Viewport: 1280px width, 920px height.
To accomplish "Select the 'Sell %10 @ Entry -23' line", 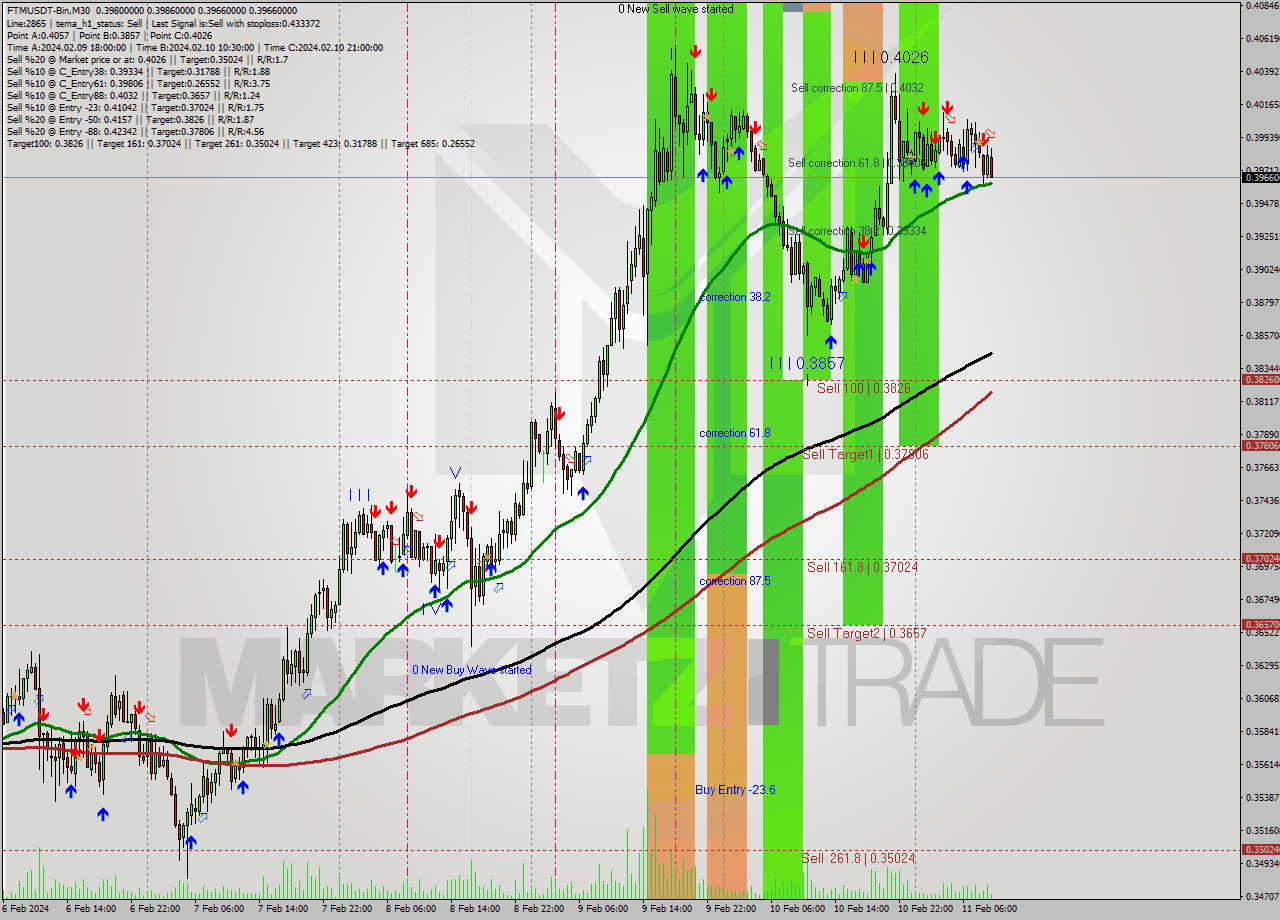I will pyautogui.click(x=135, y=107).
